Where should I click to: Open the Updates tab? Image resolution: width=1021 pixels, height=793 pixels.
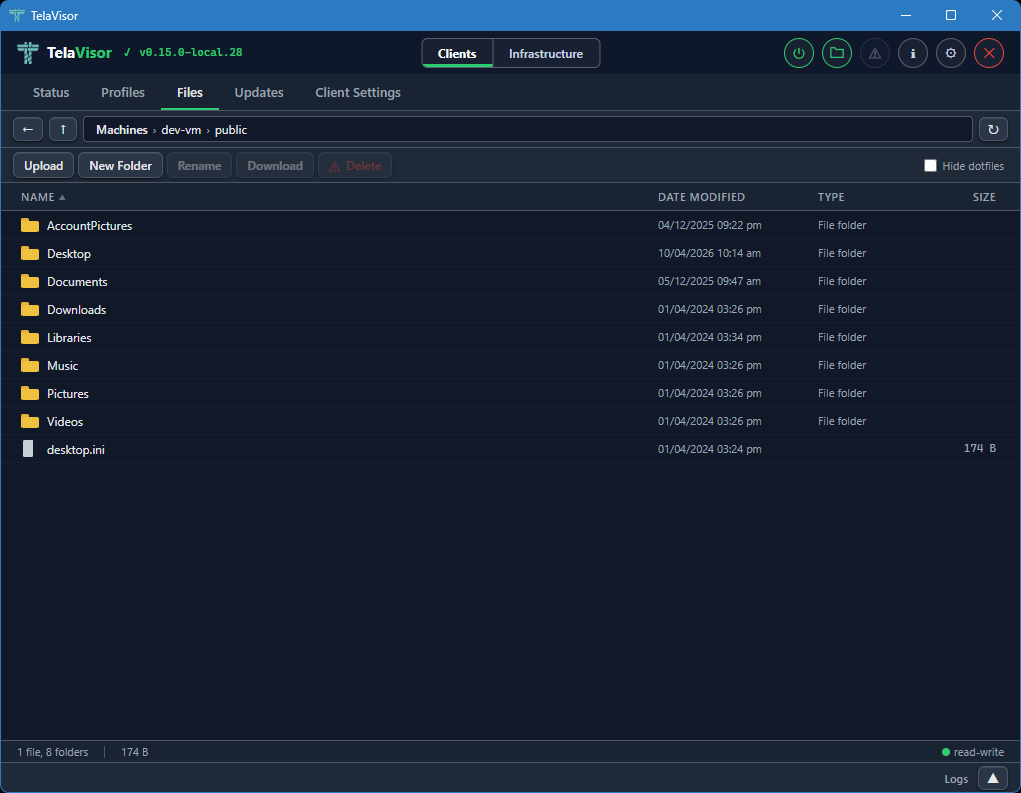coord(259,92)
